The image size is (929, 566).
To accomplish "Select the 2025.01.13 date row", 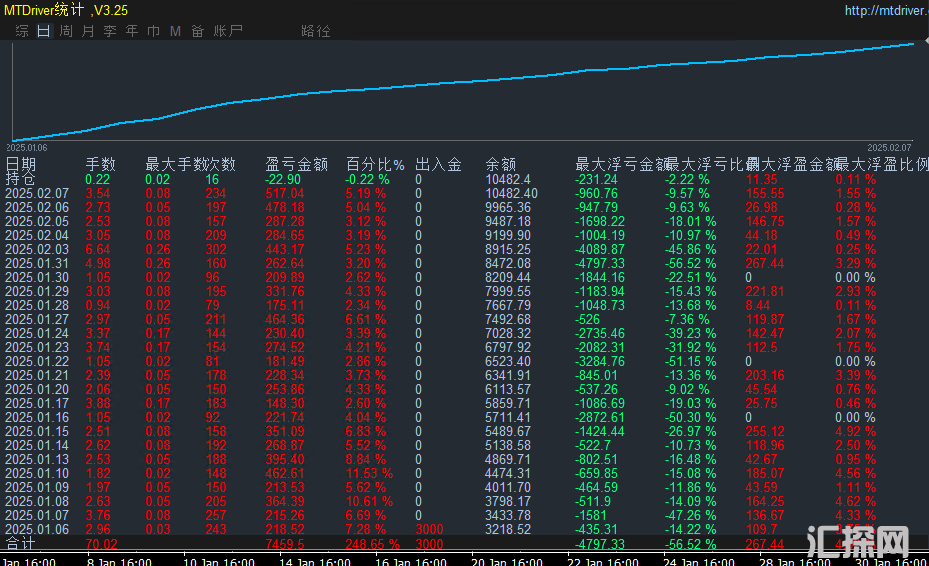I will click(x=464, y=460).
